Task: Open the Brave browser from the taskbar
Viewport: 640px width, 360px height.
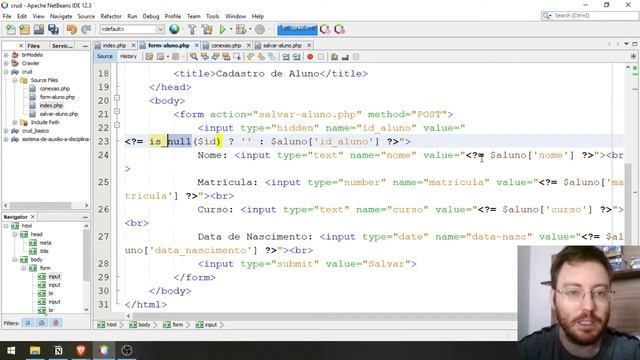Action: click(x=81, y=350)
